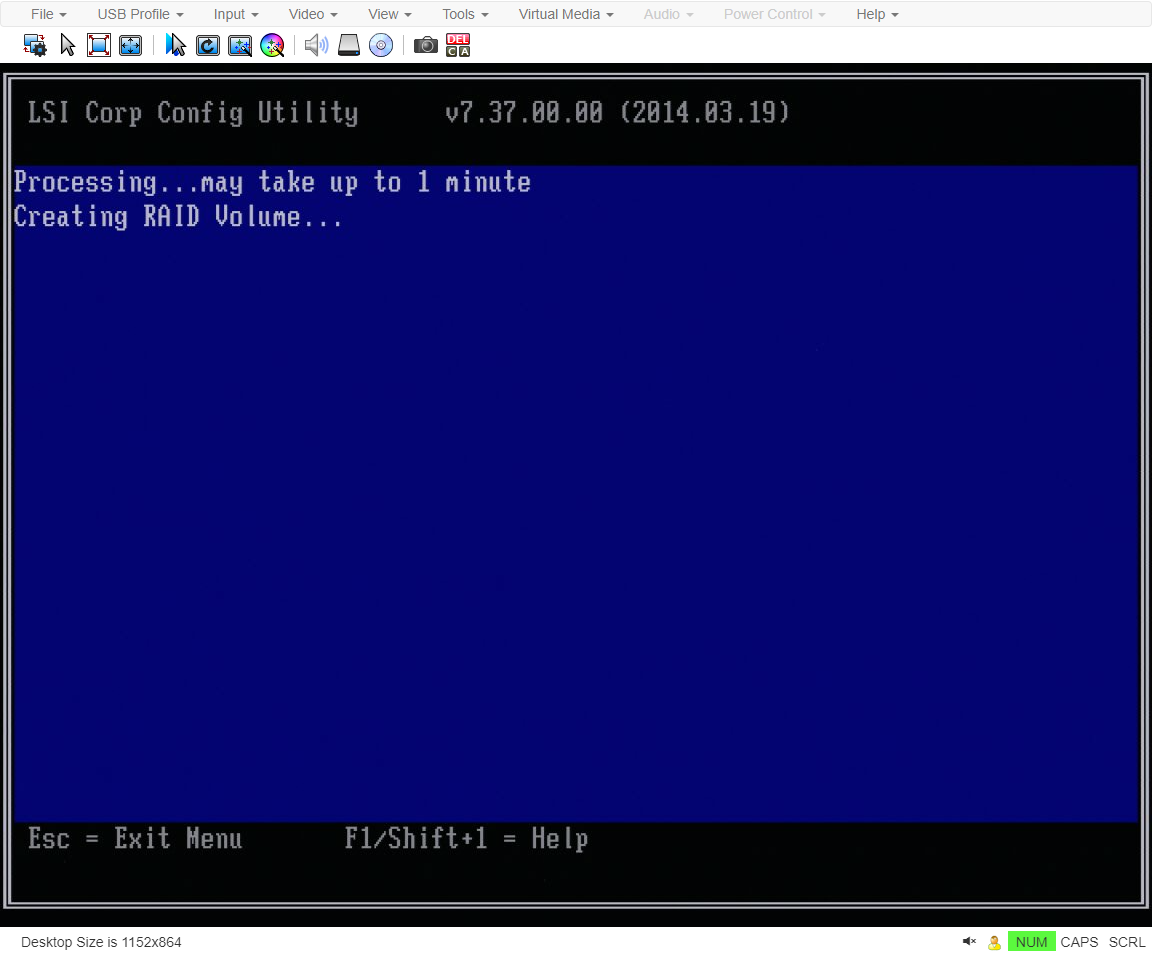Image resolution: width=1152 pixels, height=954 pixels.
Task: Open the Video menu
Action: (x=313, y=14)
